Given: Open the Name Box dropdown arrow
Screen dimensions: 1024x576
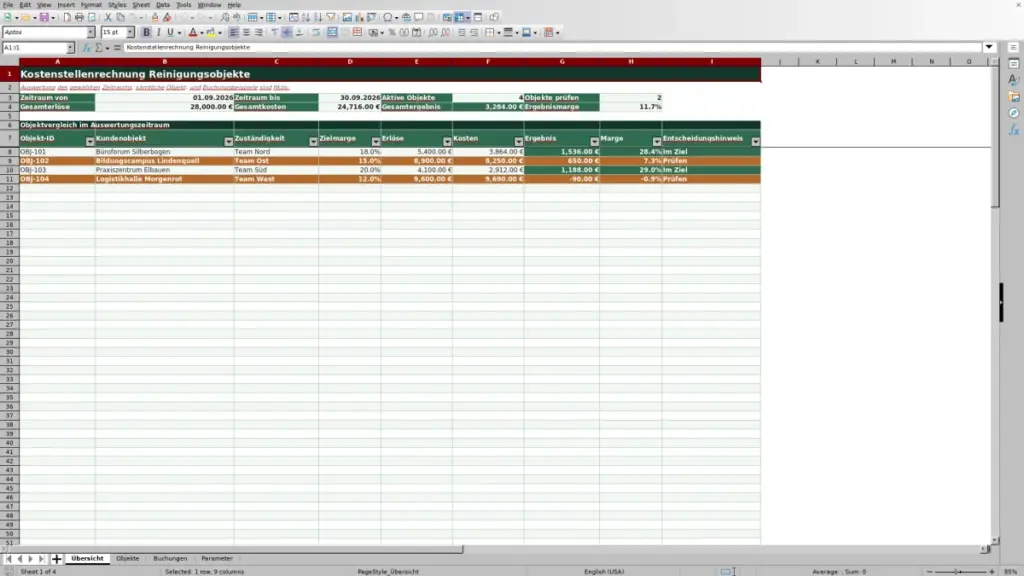Looking at the screenshot, I should (70, 48).
